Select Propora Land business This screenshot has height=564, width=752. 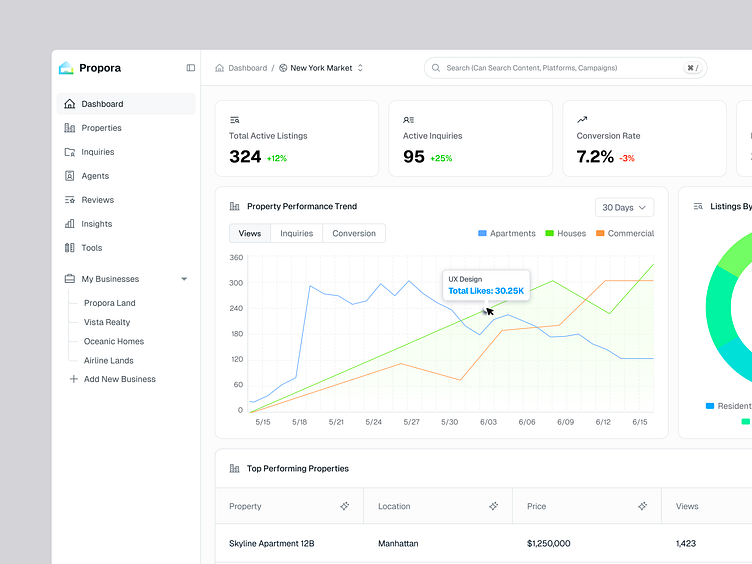tap(109, 303)
